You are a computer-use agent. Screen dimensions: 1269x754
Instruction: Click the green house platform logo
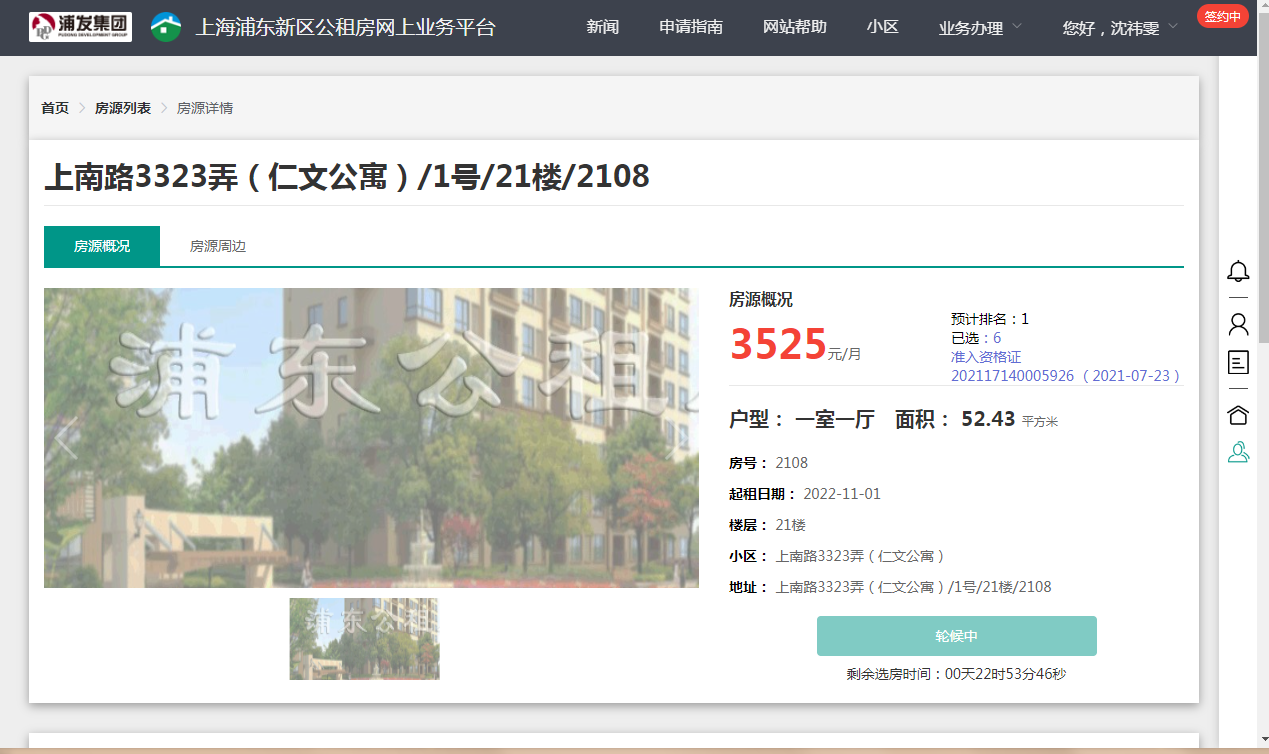(166, 27)
